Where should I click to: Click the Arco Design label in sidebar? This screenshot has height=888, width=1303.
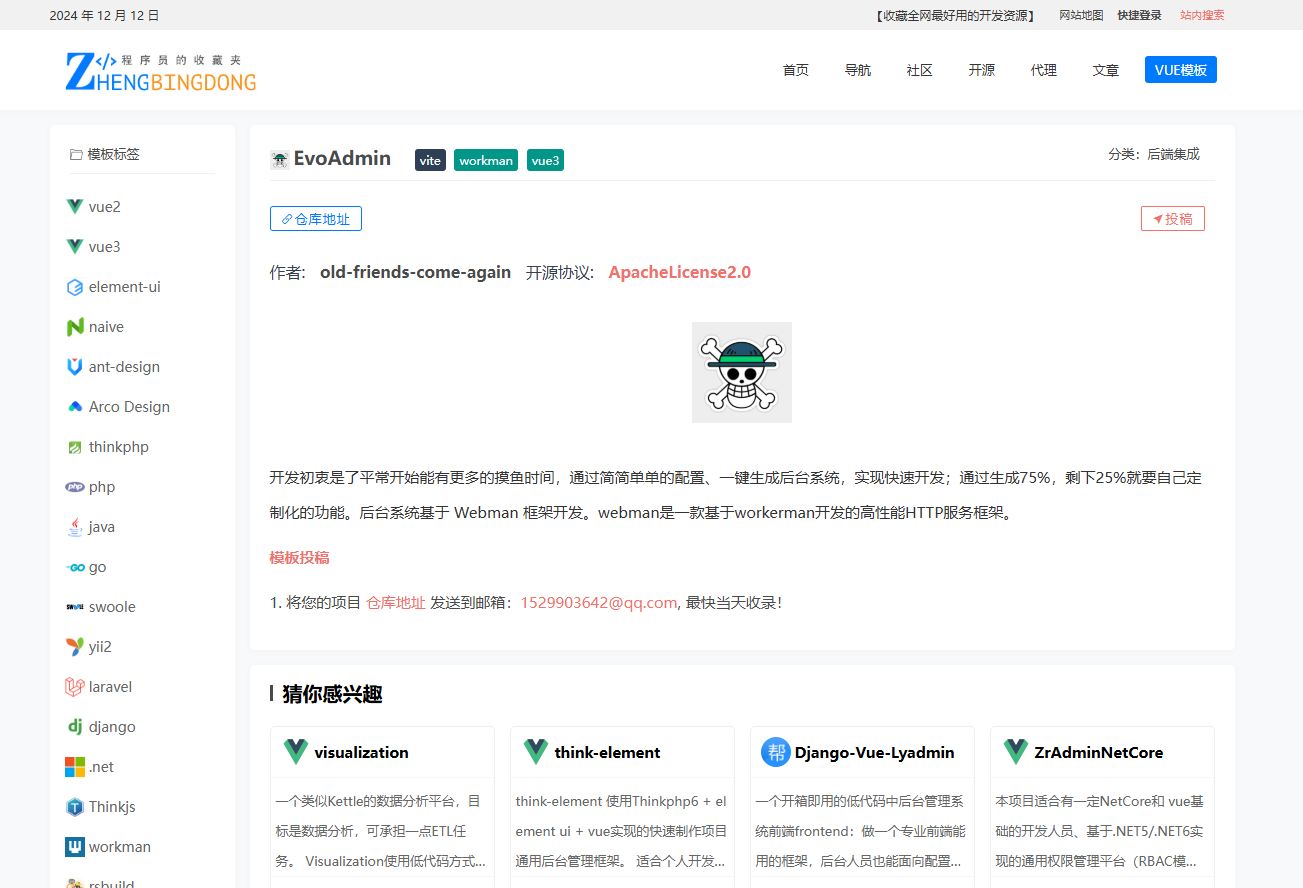tap(129, 407)
